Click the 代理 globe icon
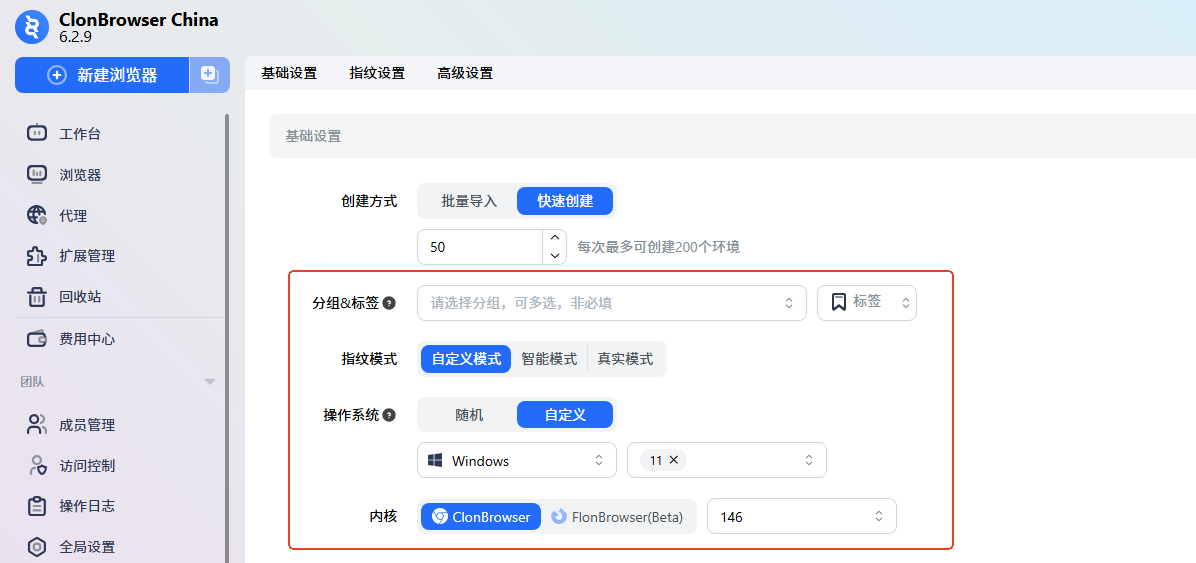 click(x=37, y=215)
